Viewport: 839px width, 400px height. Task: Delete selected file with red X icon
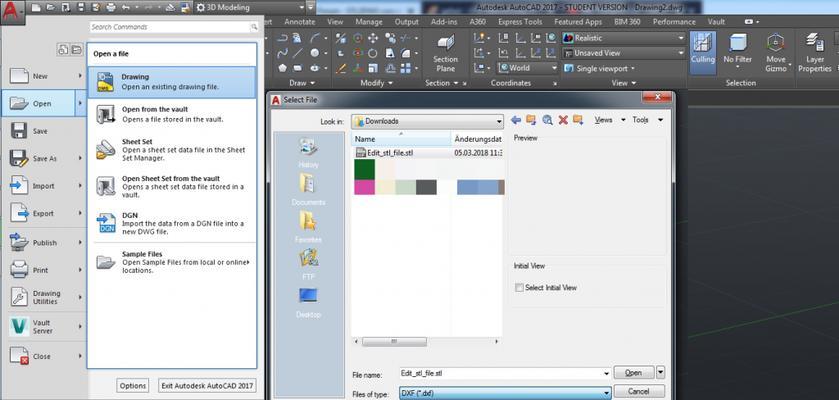(563, 120)
